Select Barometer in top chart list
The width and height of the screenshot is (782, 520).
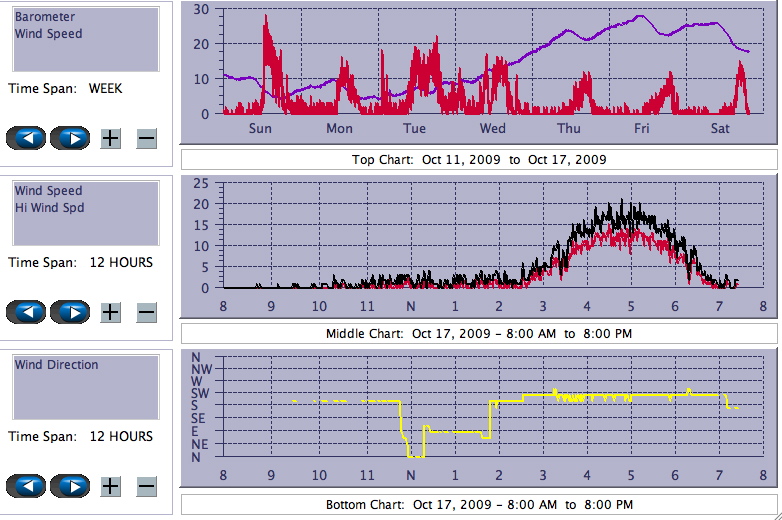tap(45, 17)
